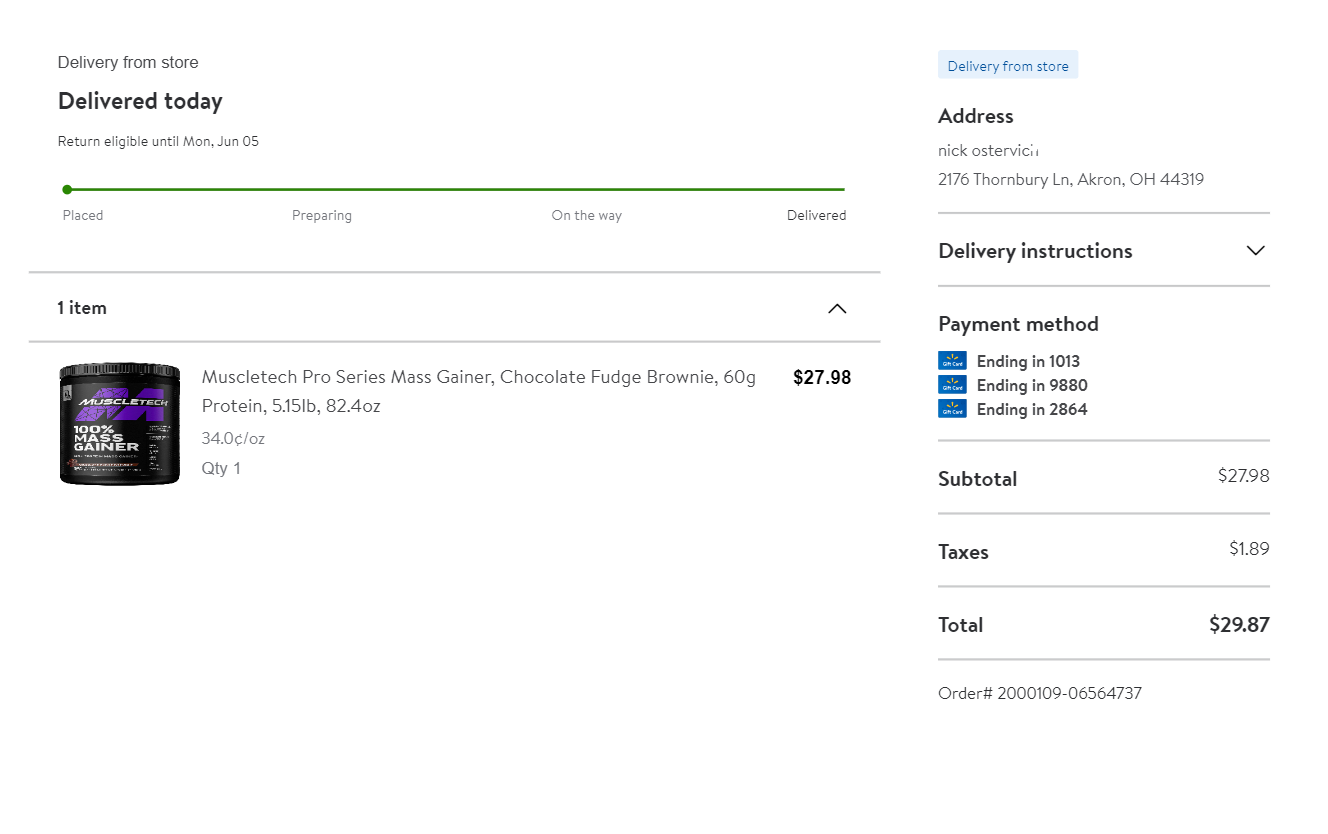1328x834 pixels.
Task: Click the Delivery from store blue badge
Action: (1008, 66)
